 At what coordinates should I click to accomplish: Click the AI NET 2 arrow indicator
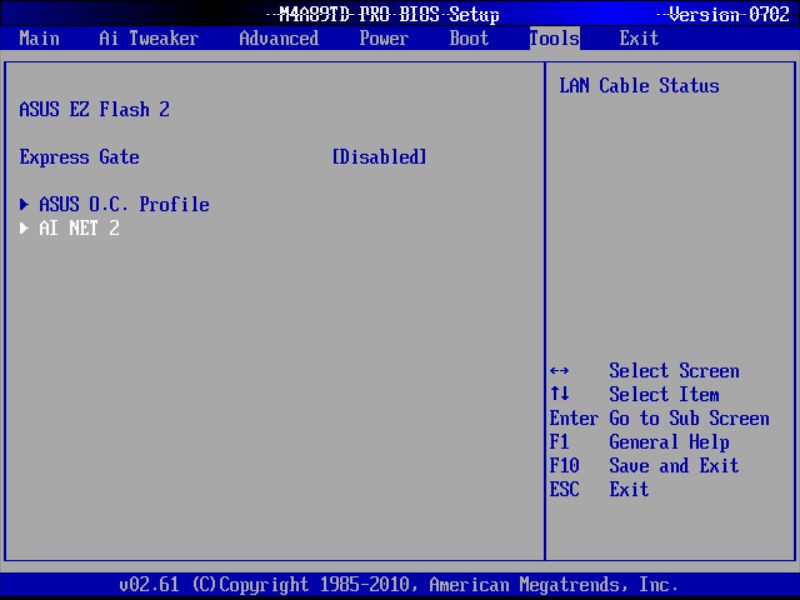point(24,227)
